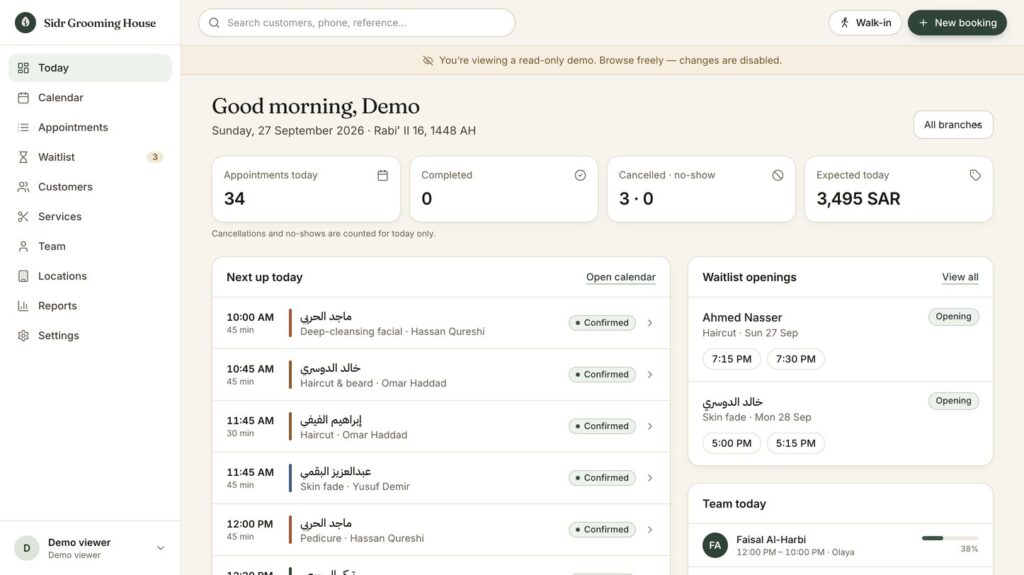The width and height of the screenshot is (1024, 575).
Task: Open the Today menu item
Action: [x=90, y=68]
